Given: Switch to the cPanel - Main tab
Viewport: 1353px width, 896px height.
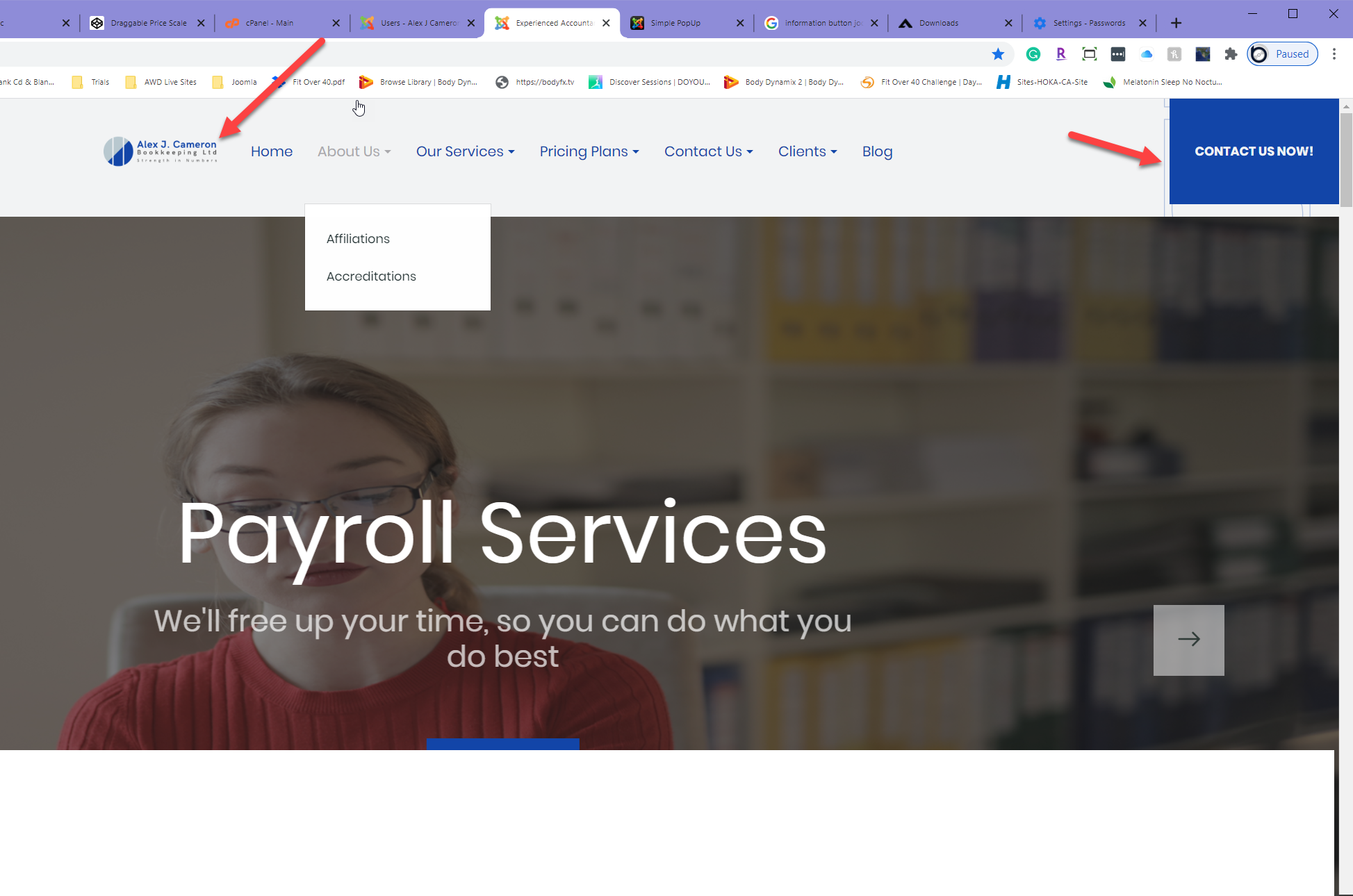Looking at the screenshot, I should (x=270, y=23).
